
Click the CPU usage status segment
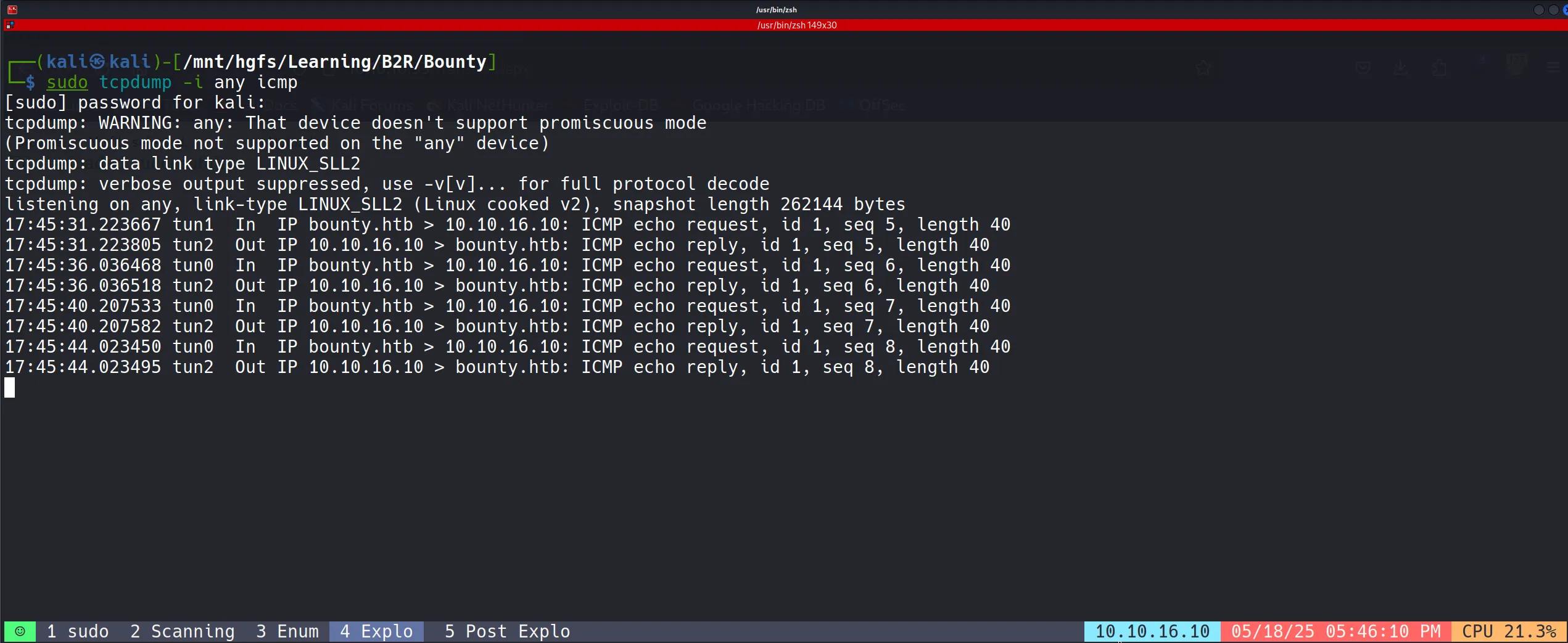pos(1509,631)
